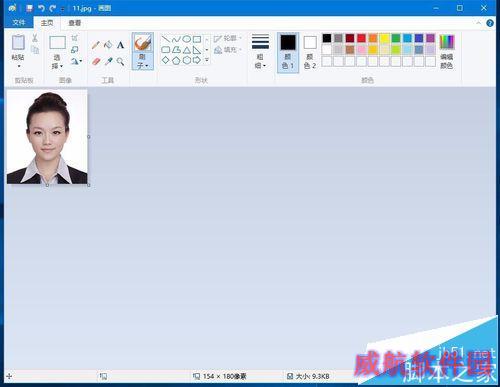
Task: Pick the green color swatch
Action: pos(396,38)
